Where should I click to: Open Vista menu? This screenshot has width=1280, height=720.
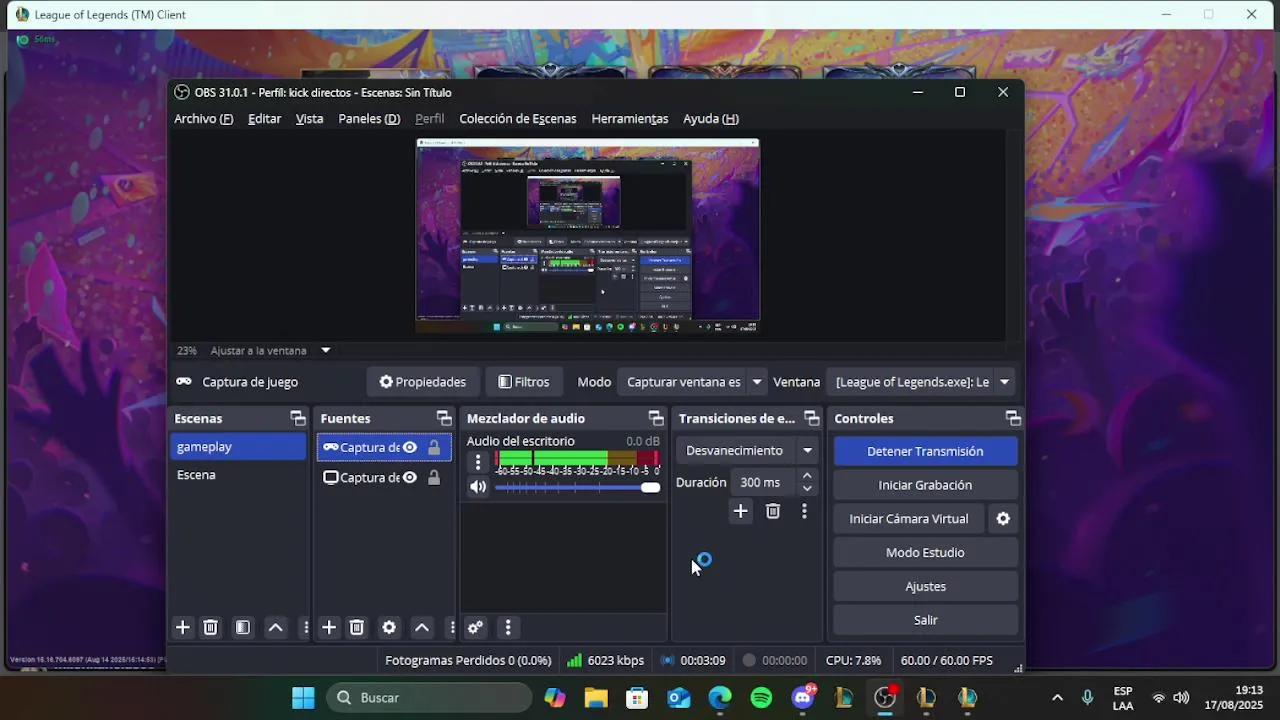coord(309,118)
